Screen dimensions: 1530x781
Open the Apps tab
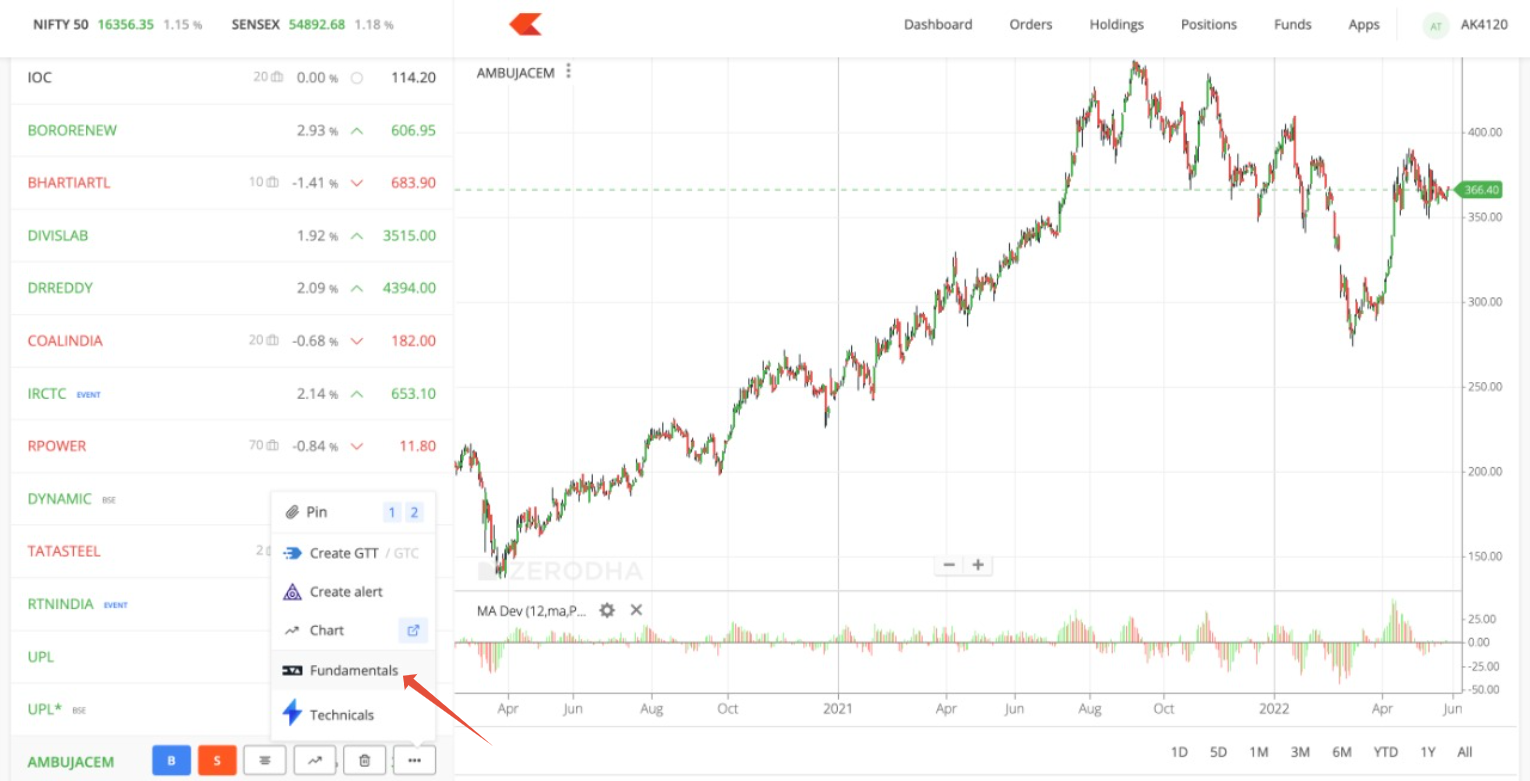1364,25
